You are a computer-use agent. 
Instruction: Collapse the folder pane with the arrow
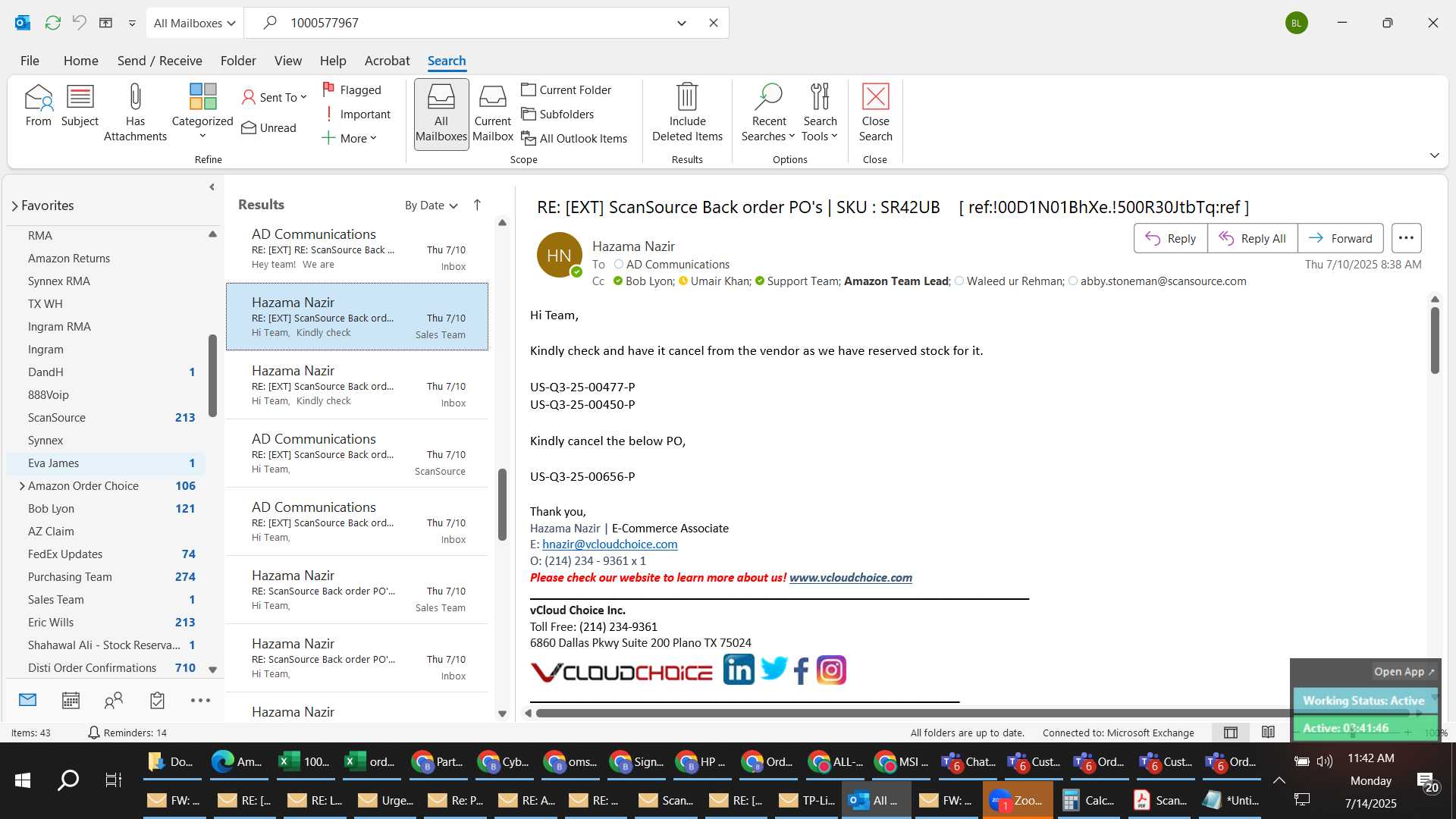[x=212, y=187]
